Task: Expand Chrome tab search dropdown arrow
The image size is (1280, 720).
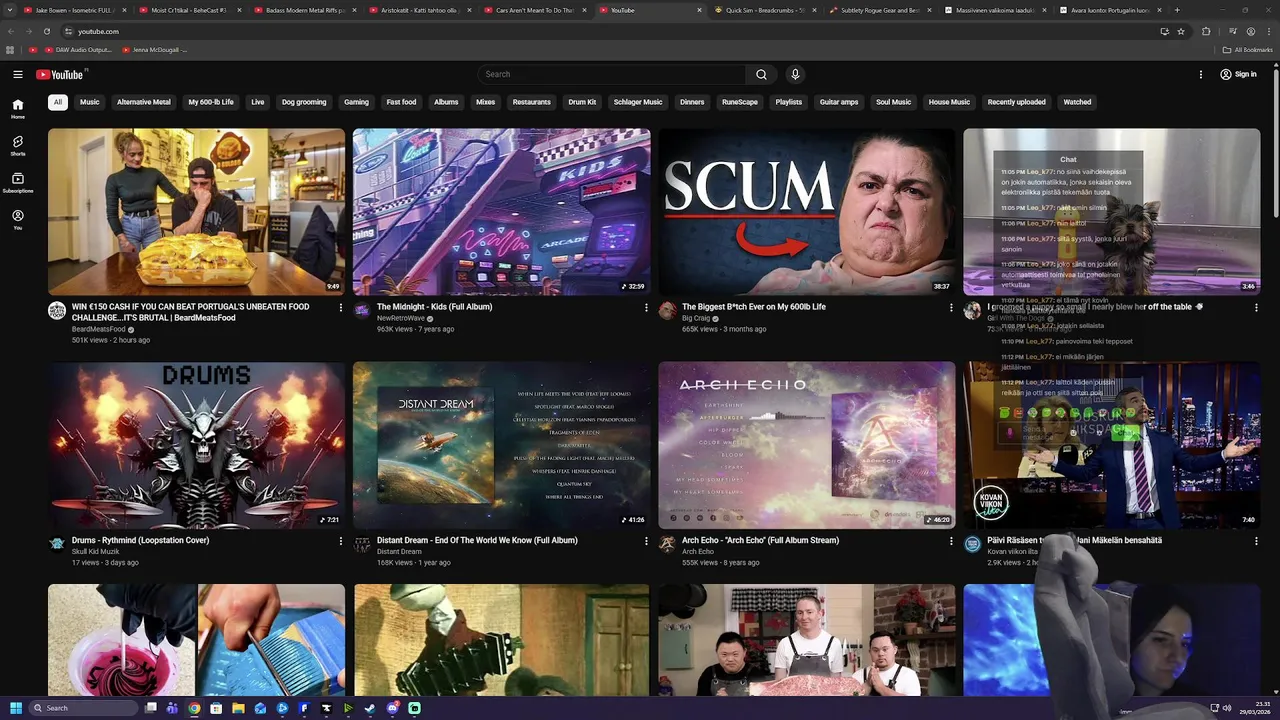Action: coord(10,10)
